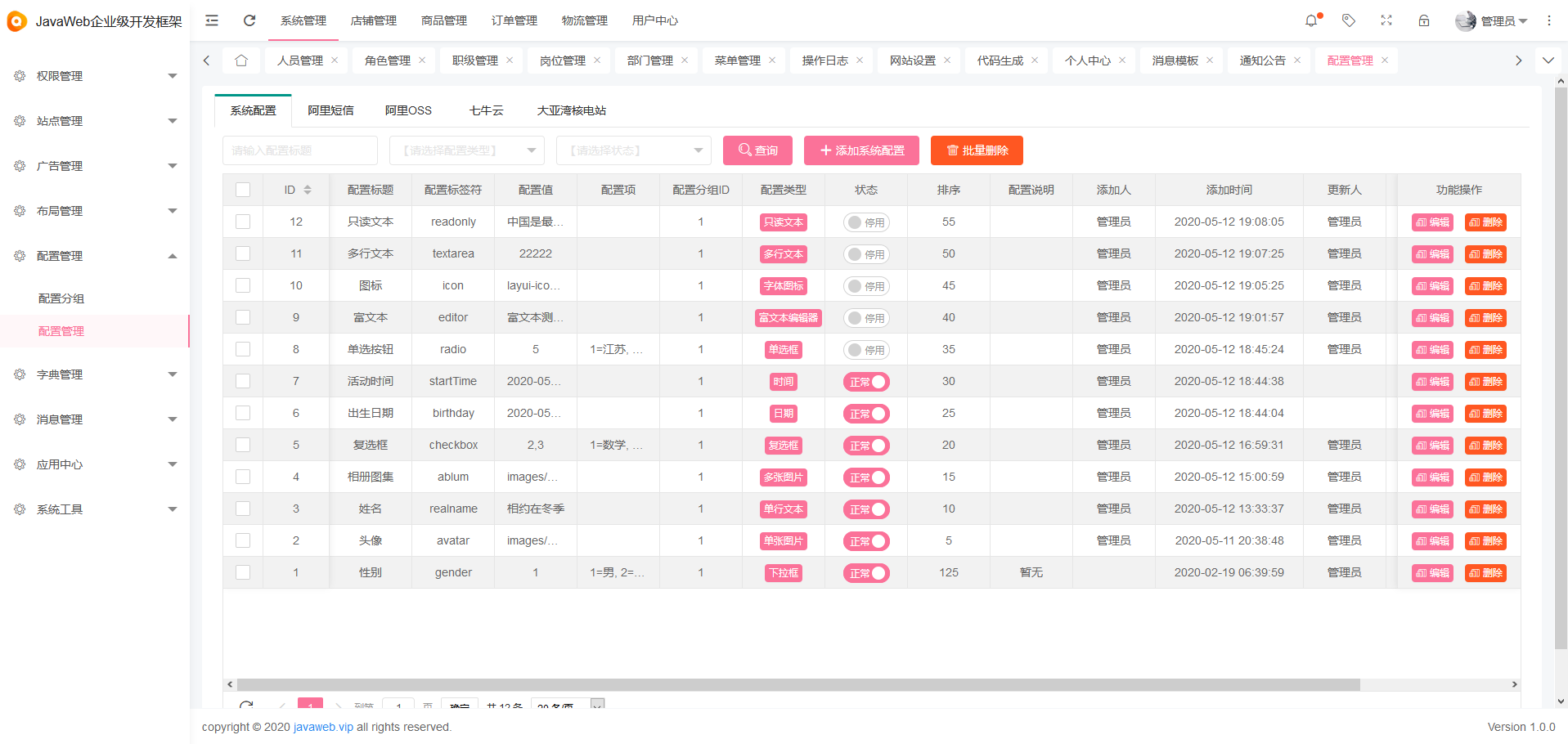Screen dimensions: 1568x744
Task: Open the javaweb.vip link in the footer
Action: [322, 727]
